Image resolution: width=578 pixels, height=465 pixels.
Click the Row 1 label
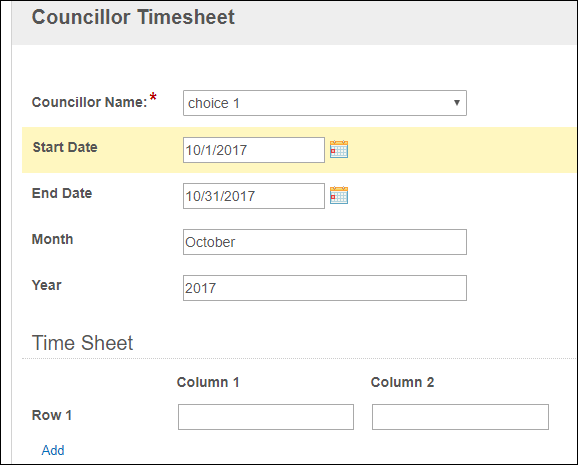(52, 415)
